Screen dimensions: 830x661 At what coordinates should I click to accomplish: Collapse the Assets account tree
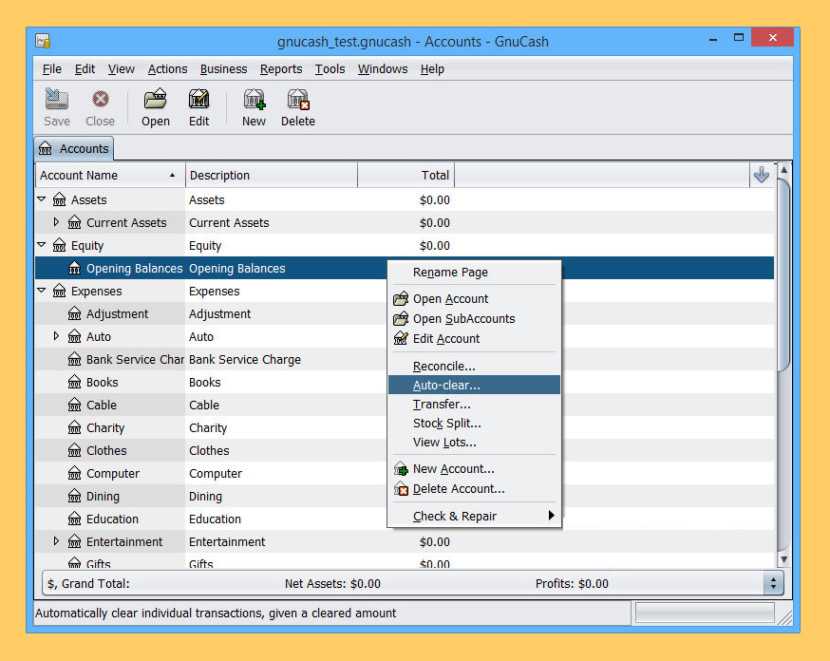pos(42,200)
